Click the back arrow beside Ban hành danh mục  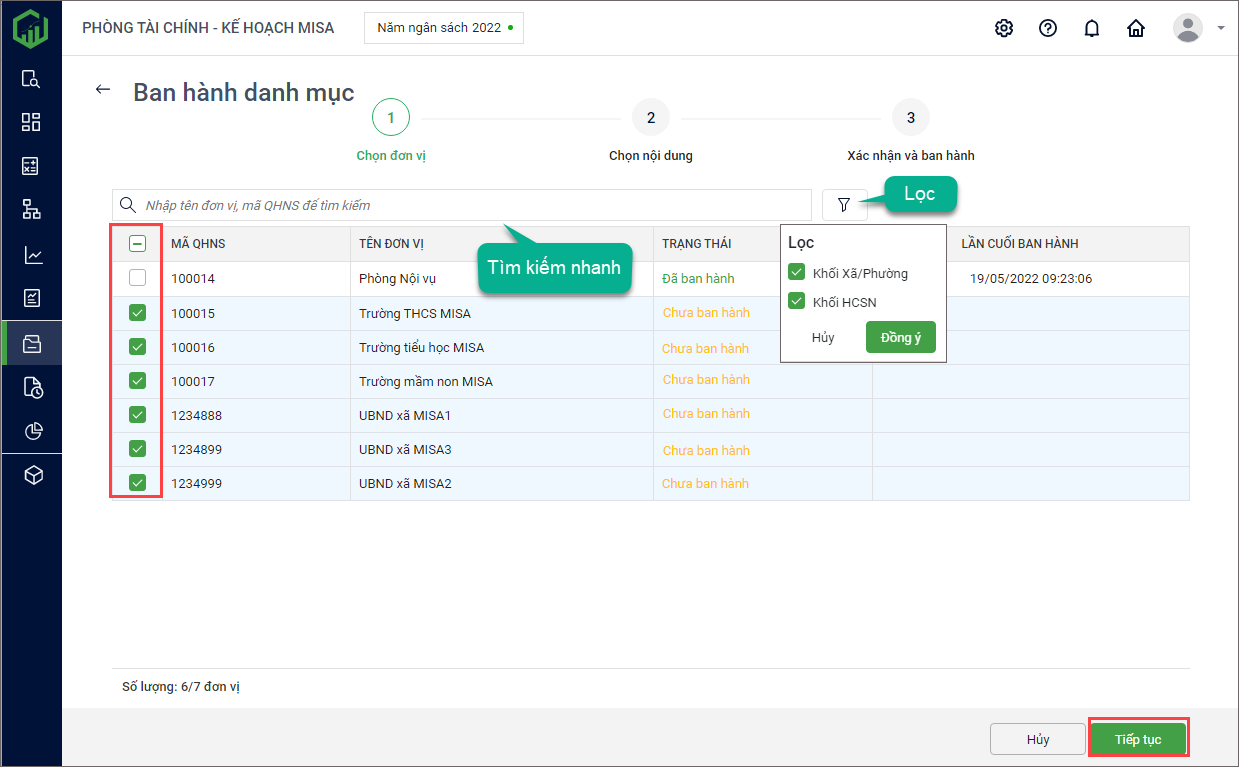point(102,90)
